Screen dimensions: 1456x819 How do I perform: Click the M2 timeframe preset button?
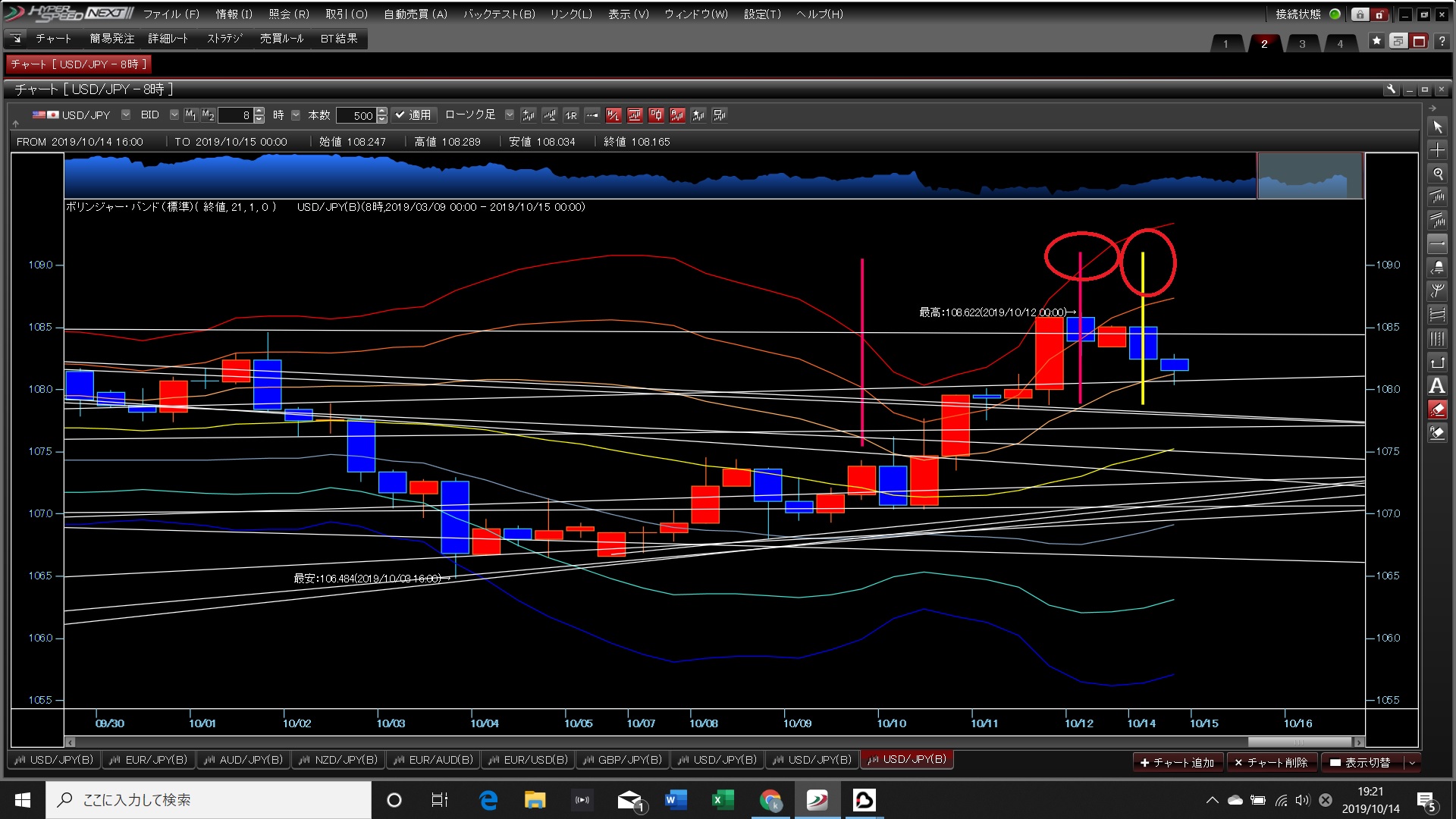(x=207, y=115)
